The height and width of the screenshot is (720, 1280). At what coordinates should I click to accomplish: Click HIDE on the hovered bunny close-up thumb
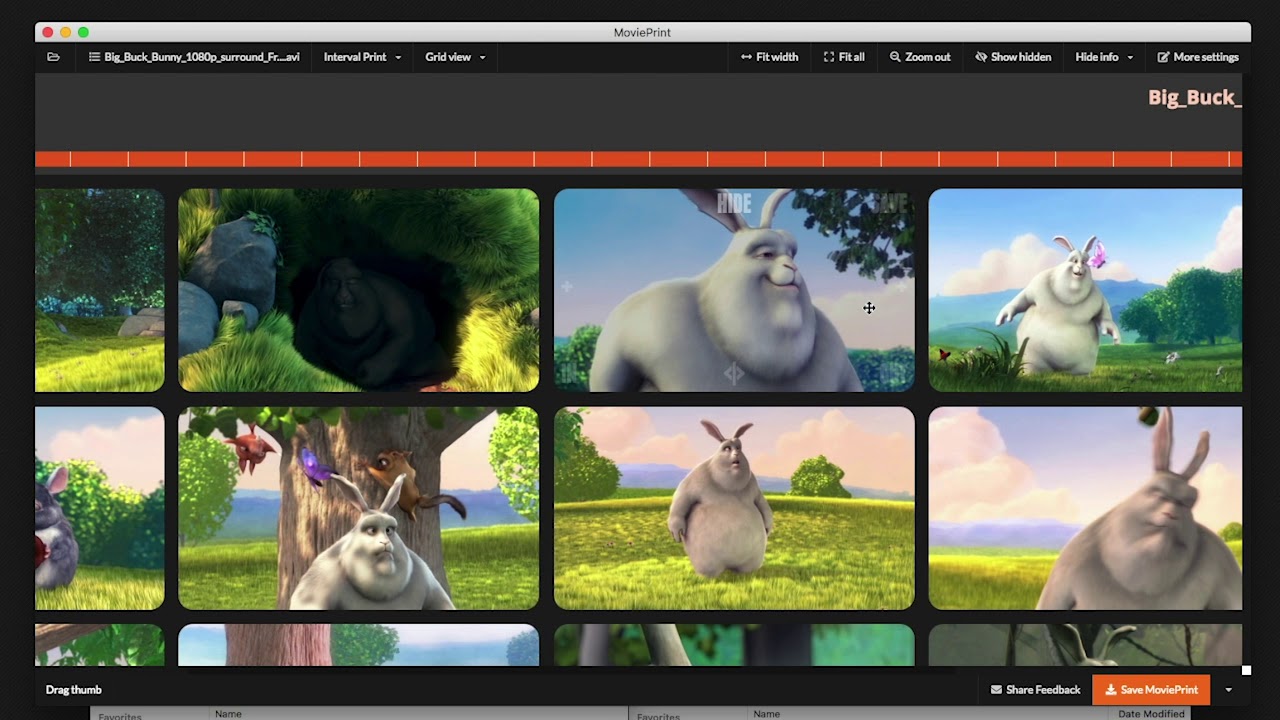tap(733, 204)
